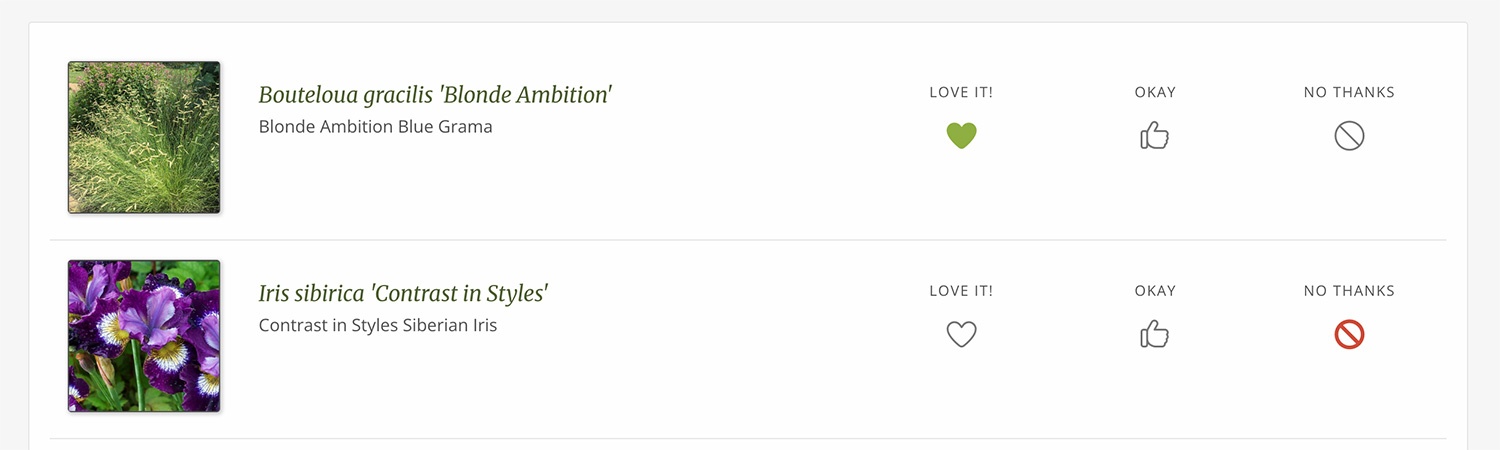Give Iris sibirica a thumbs up
The width and height of the screenshot is (1500, 450).
[x=1155, y=335]
